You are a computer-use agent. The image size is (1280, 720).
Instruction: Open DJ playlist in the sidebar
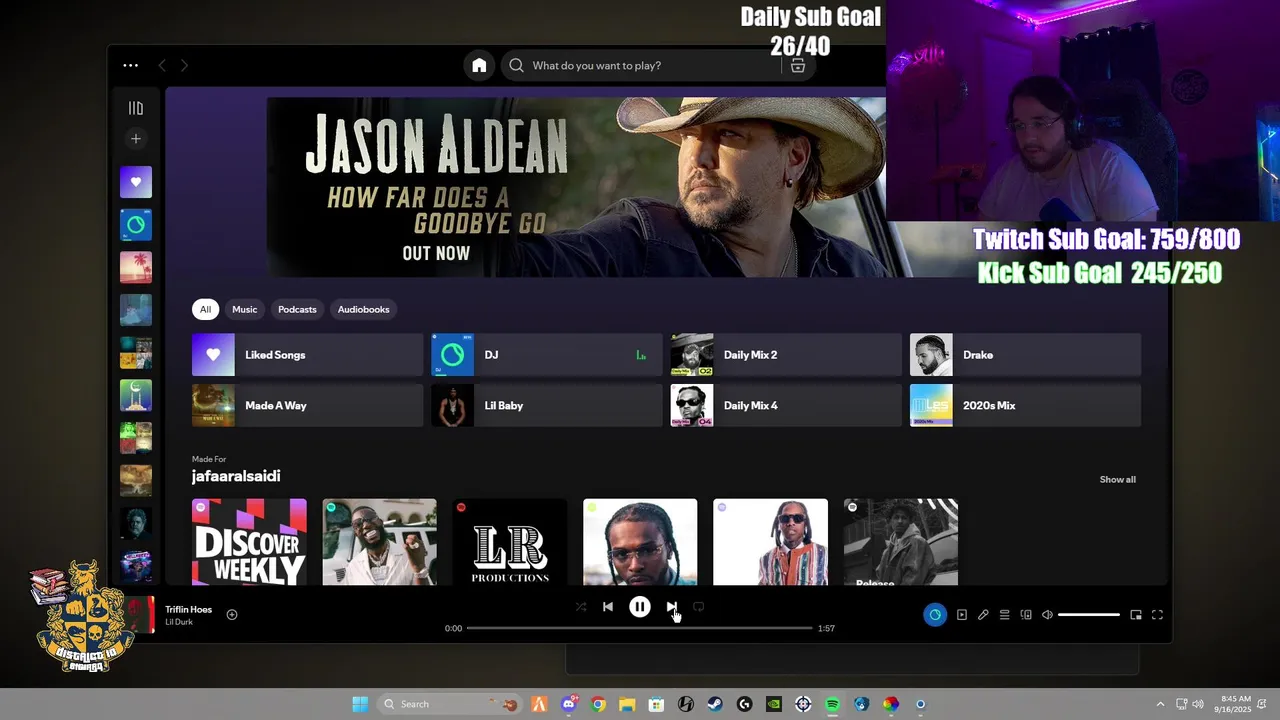pyautogui.click(x=136, y=225)
